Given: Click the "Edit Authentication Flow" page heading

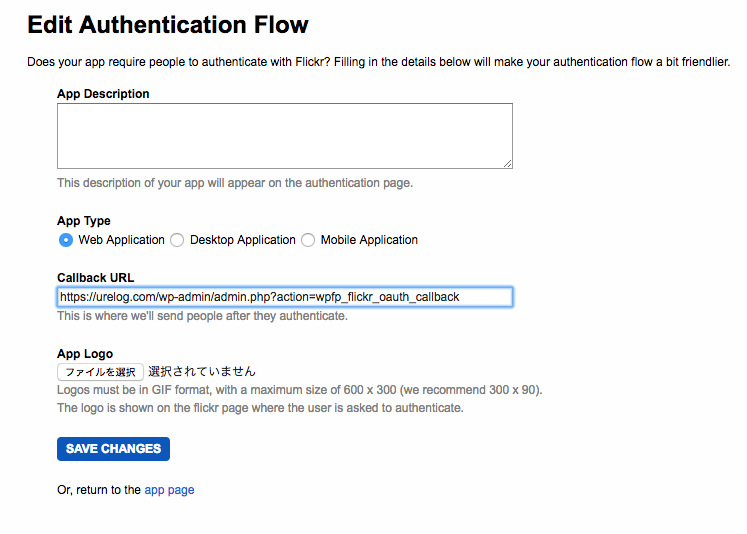Looking at the screenshot, I should tap(168, 25).
